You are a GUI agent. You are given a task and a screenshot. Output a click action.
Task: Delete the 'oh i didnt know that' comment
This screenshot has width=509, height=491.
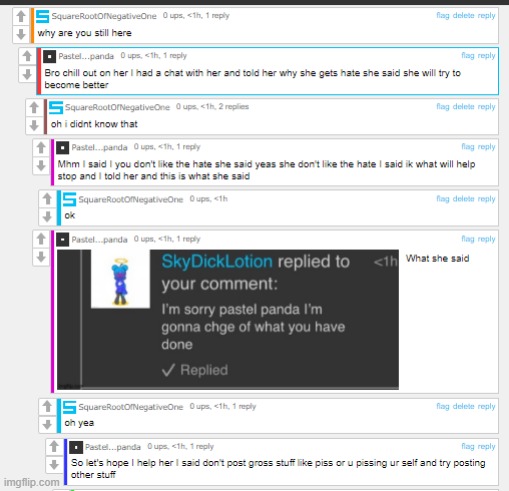(x=463, y=106)
